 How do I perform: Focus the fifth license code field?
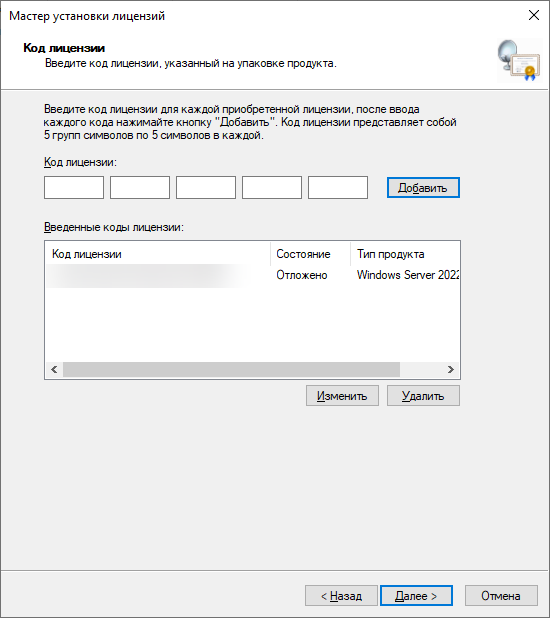338,188
